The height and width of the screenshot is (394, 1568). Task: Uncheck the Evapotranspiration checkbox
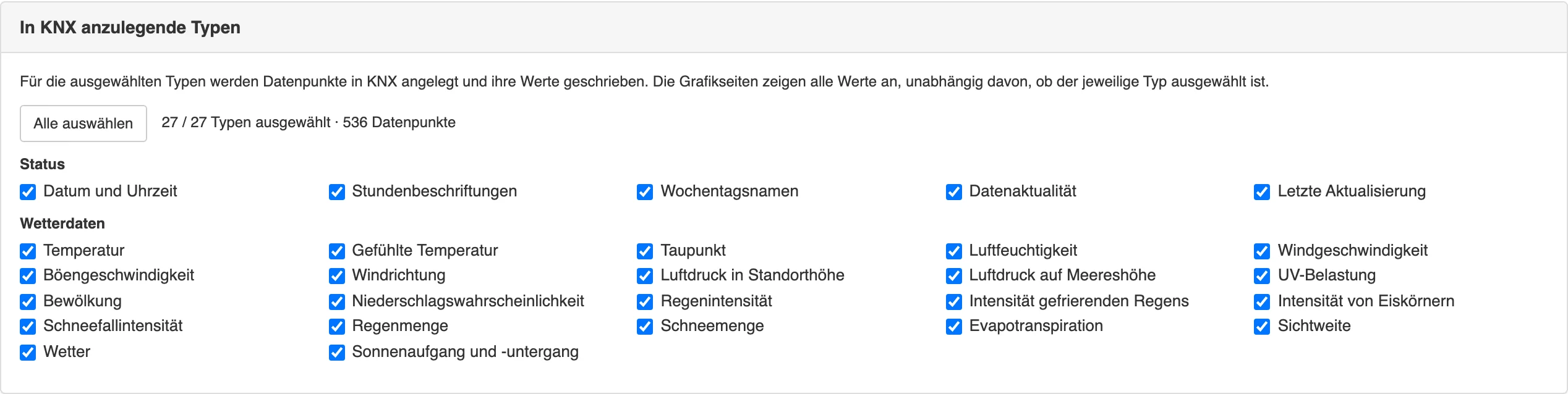[x=953, y=327]
